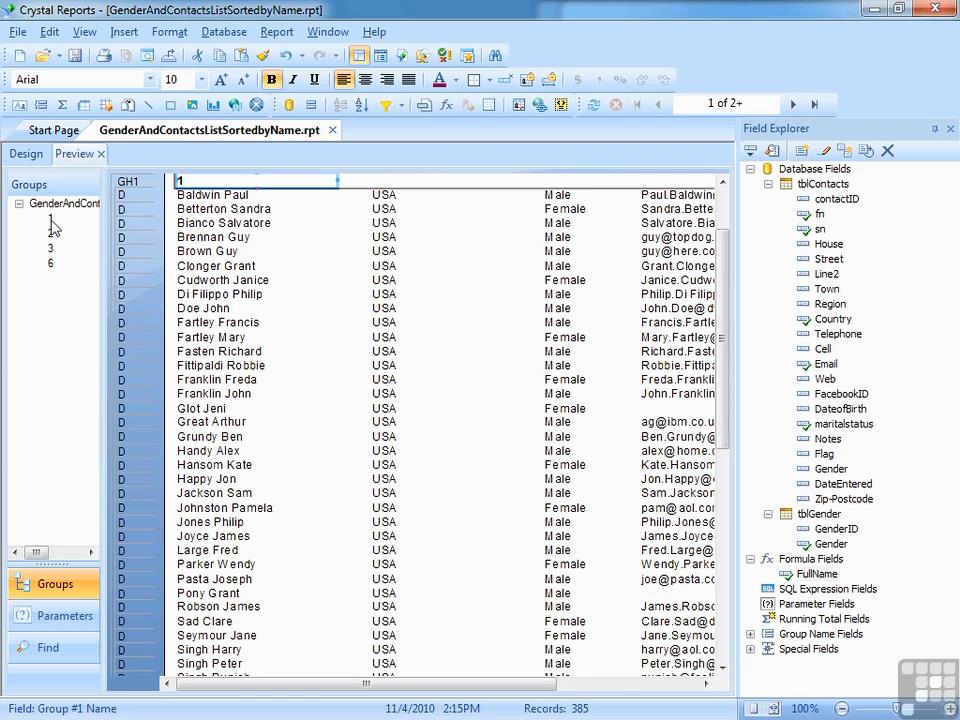Screen dimensions: 960x720
Task: Open the Database menu
Action: point(224,32)
